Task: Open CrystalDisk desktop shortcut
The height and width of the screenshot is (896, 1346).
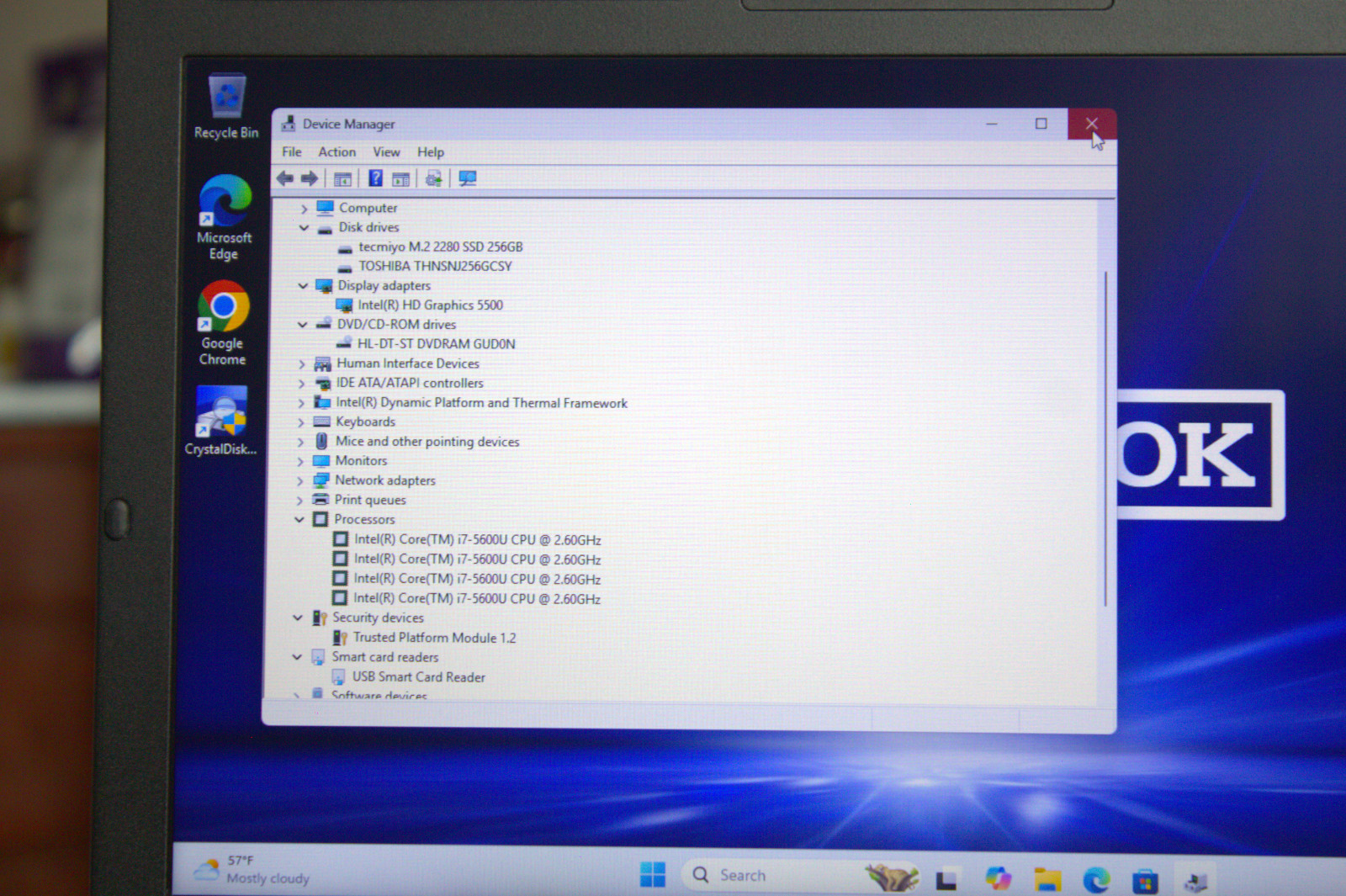Action: click(x=221, y=421)
